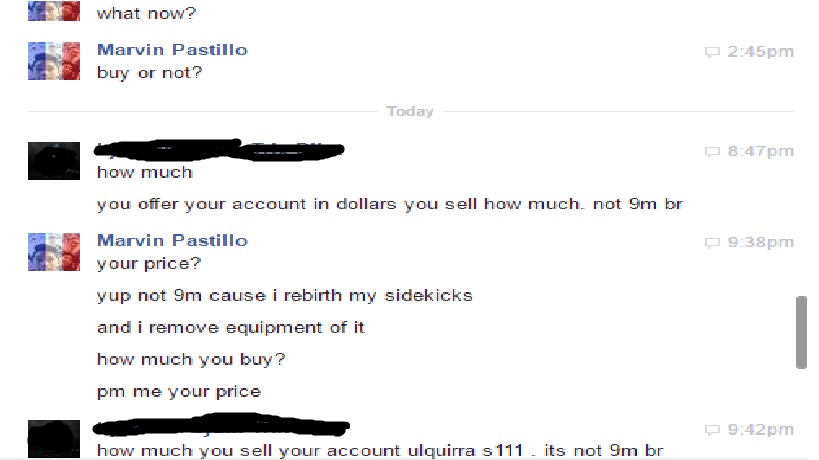Click the redacted sender name above 'how much'
The height and width of the screenshot is (460, 819).
[x=218, y=150]
